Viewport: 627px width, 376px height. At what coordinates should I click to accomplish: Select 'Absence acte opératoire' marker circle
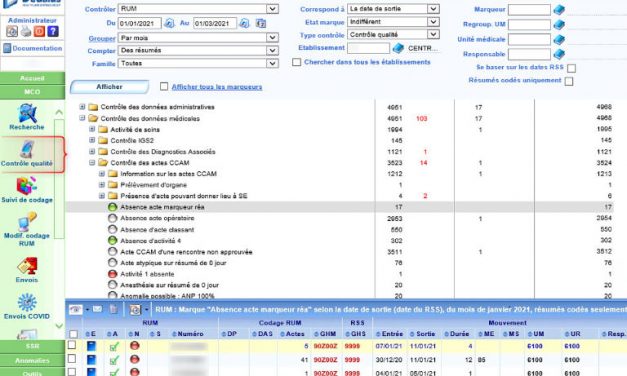pos(113,218)
